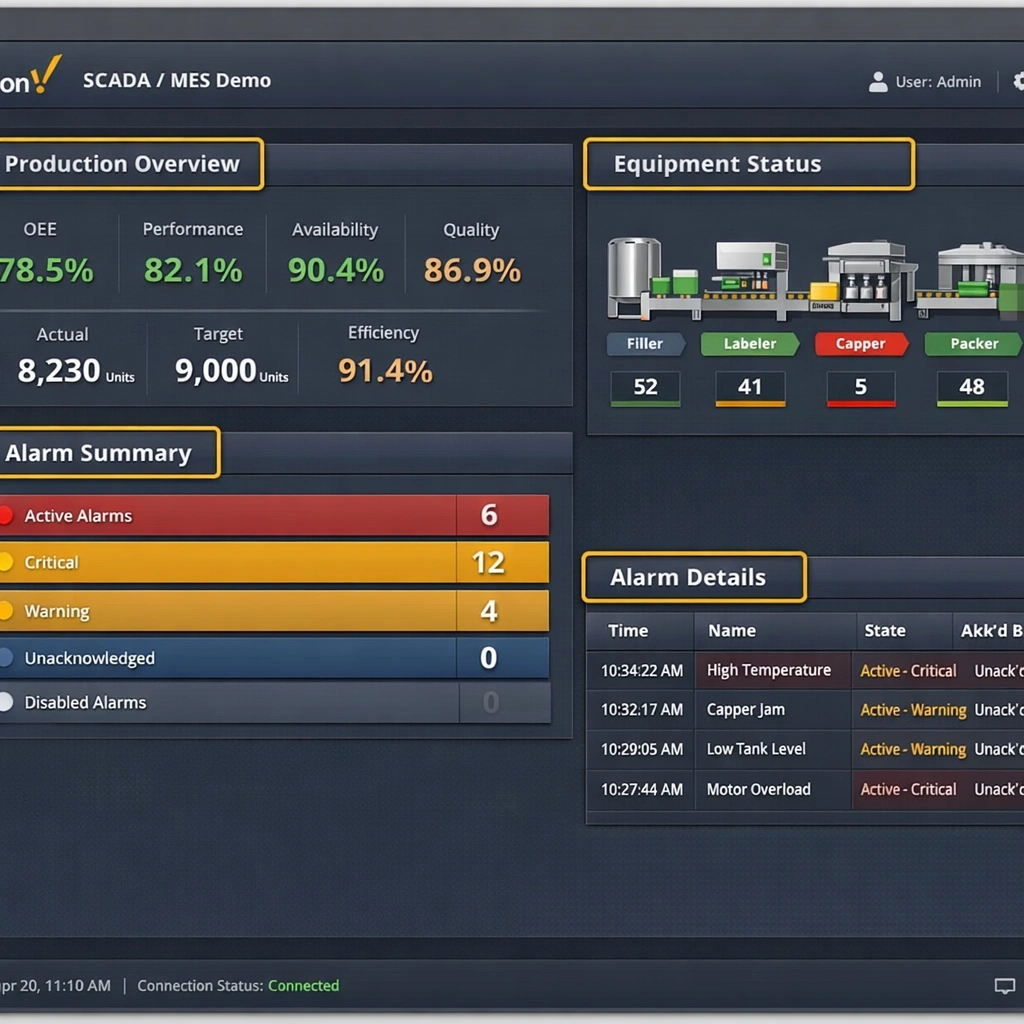
Task: Click the green Labeler status tag
Action: click(750, 344)
